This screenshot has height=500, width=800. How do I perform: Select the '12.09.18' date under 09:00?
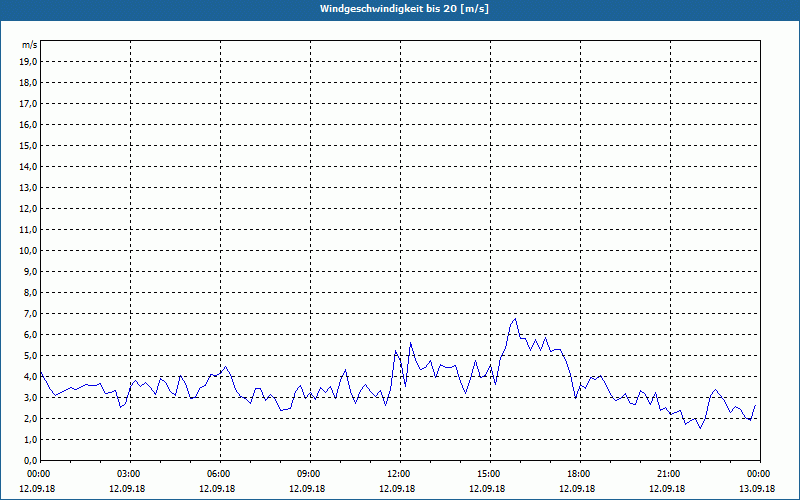pos(307,488)
